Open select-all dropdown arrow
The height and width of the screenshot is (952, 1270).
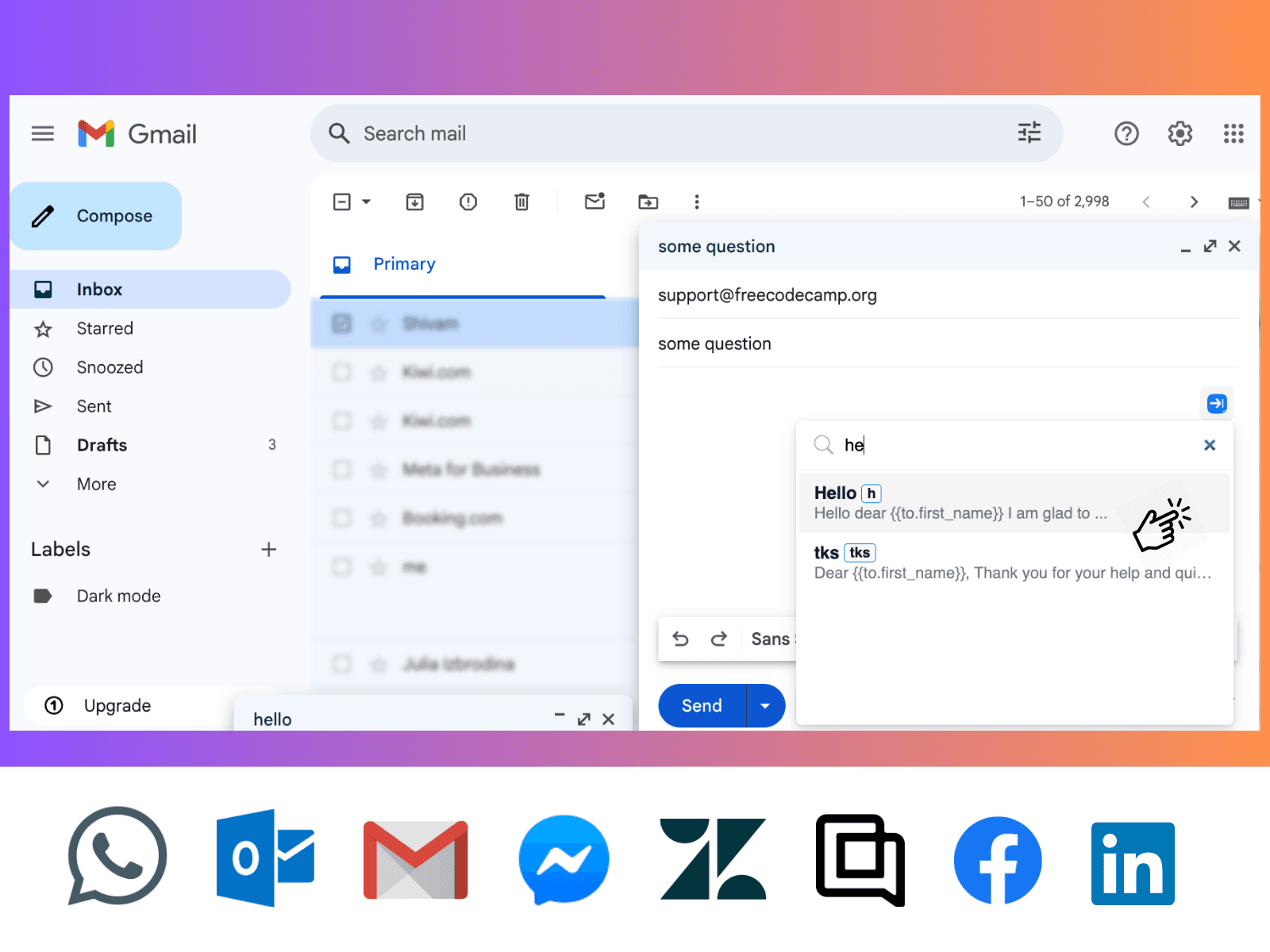(x=366, y=202)
